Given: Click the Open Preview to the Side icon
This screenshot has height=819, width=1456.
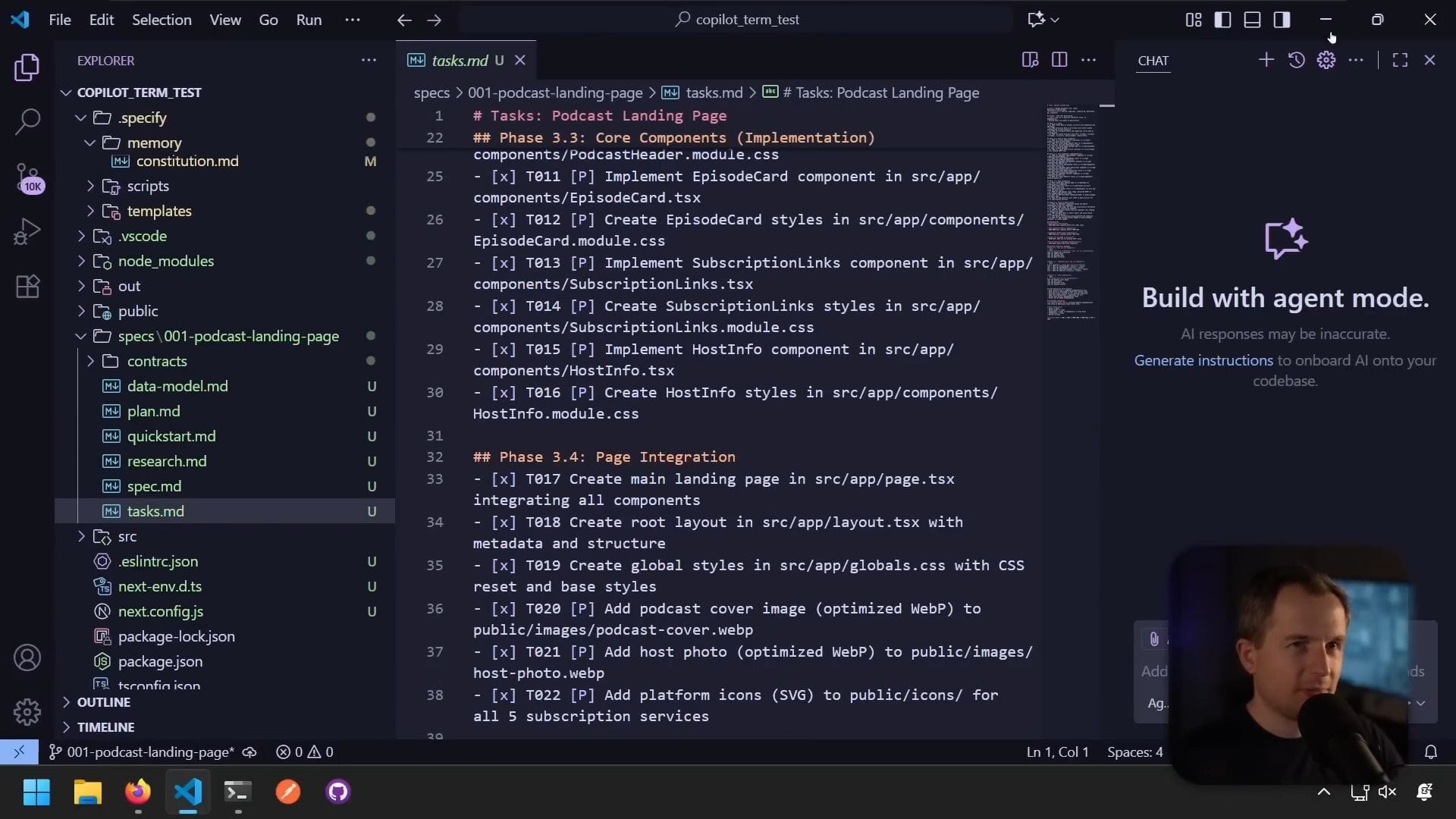Looking at the screenshot, I should (1030, 60).
